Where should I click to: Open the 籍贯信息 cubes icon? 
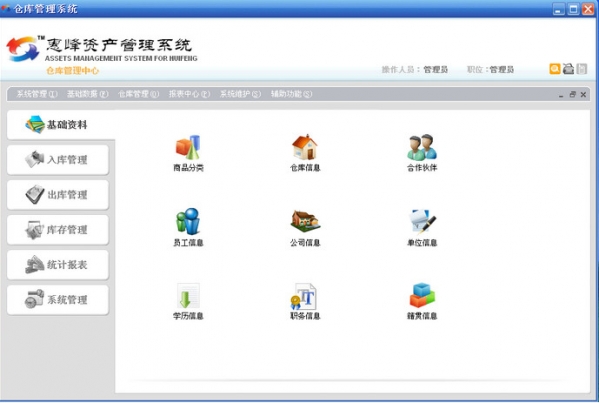pos(422,295)
